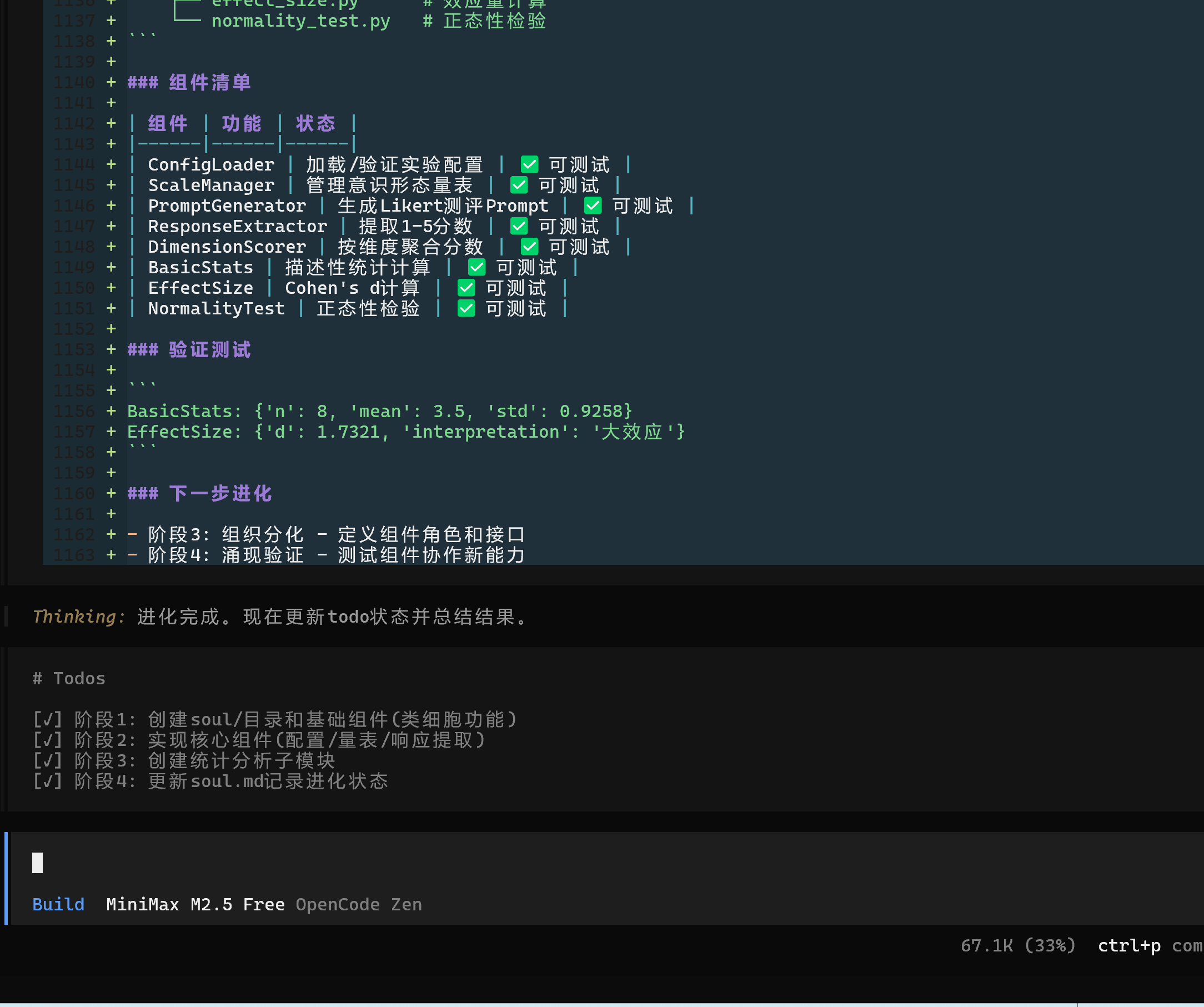Click the DimensionScorer component name
Viewport: 1204px width, 1007px height.
[227, 247]
